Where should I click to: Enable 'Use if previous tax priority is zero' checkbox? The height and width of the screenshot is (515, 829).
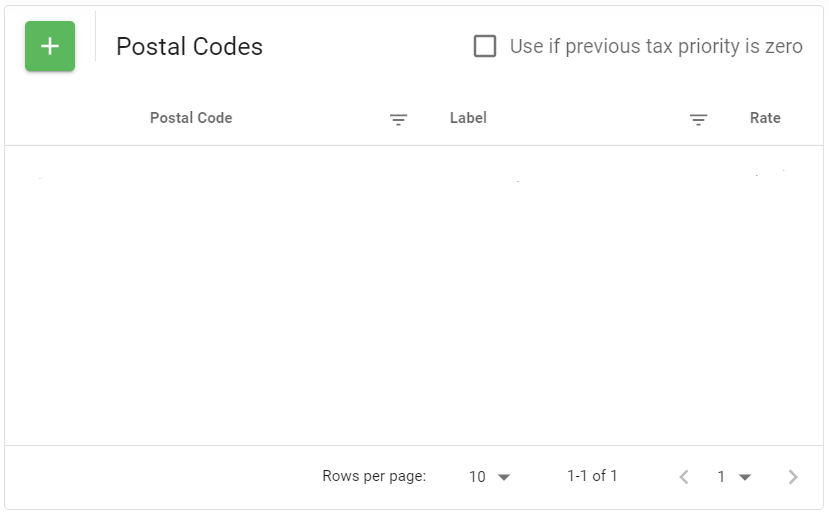[x=485, y=46]
